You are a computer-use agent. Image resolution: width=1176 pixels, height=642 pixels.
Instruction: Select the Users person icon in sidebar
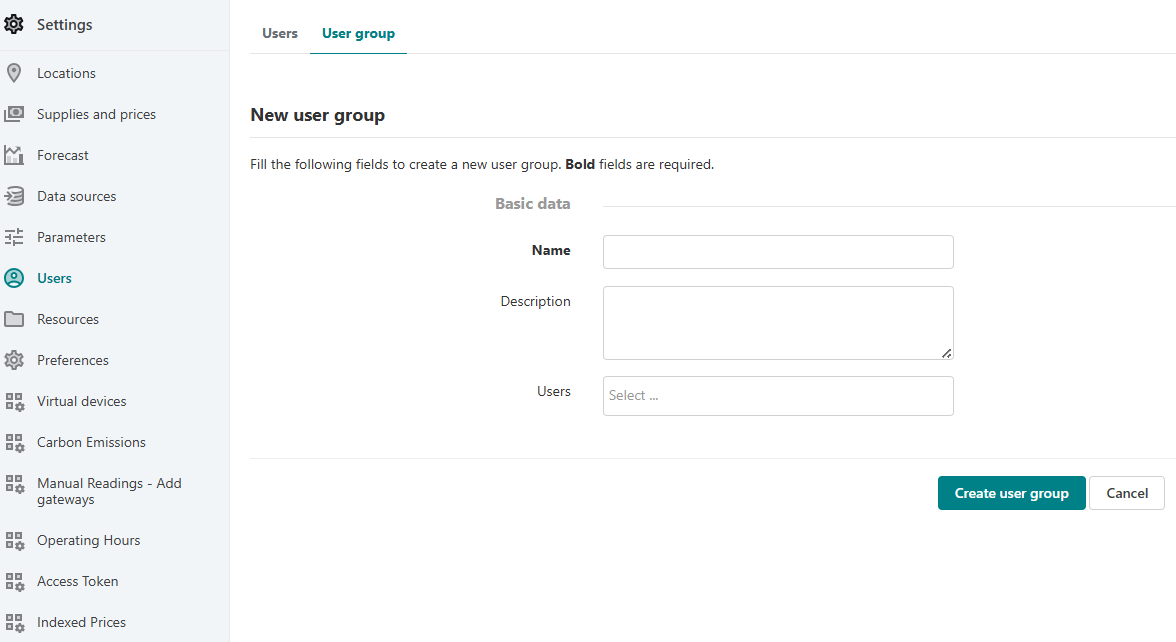14,278
